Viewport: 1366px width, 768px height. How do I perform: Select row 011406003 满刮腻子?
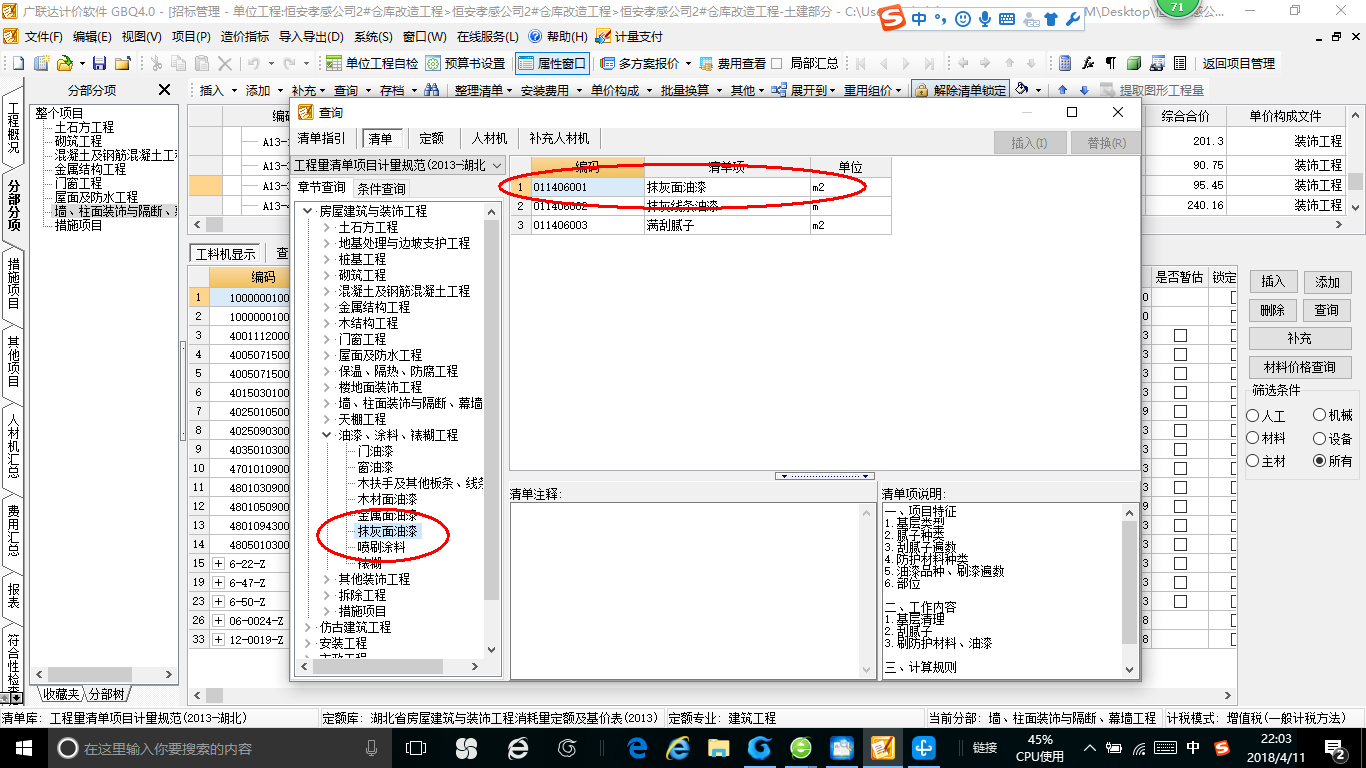(x=700, y=225)
